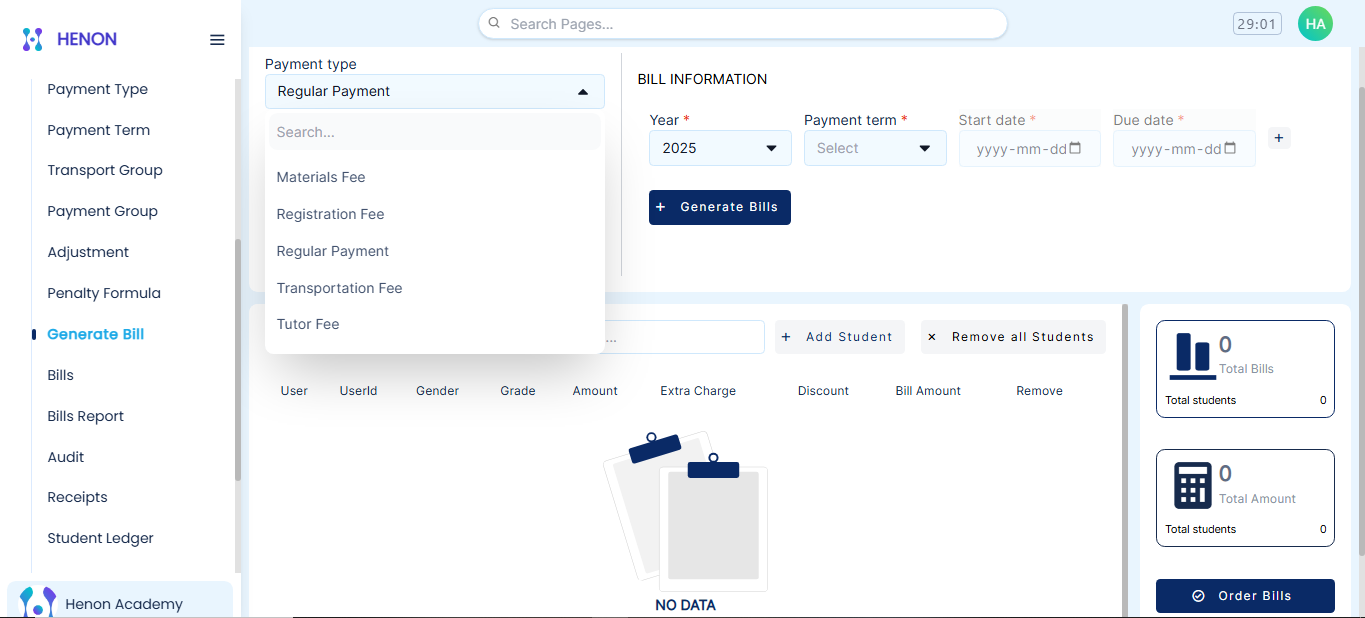Open the Start date calendar picker icon

click(1075, 148)
